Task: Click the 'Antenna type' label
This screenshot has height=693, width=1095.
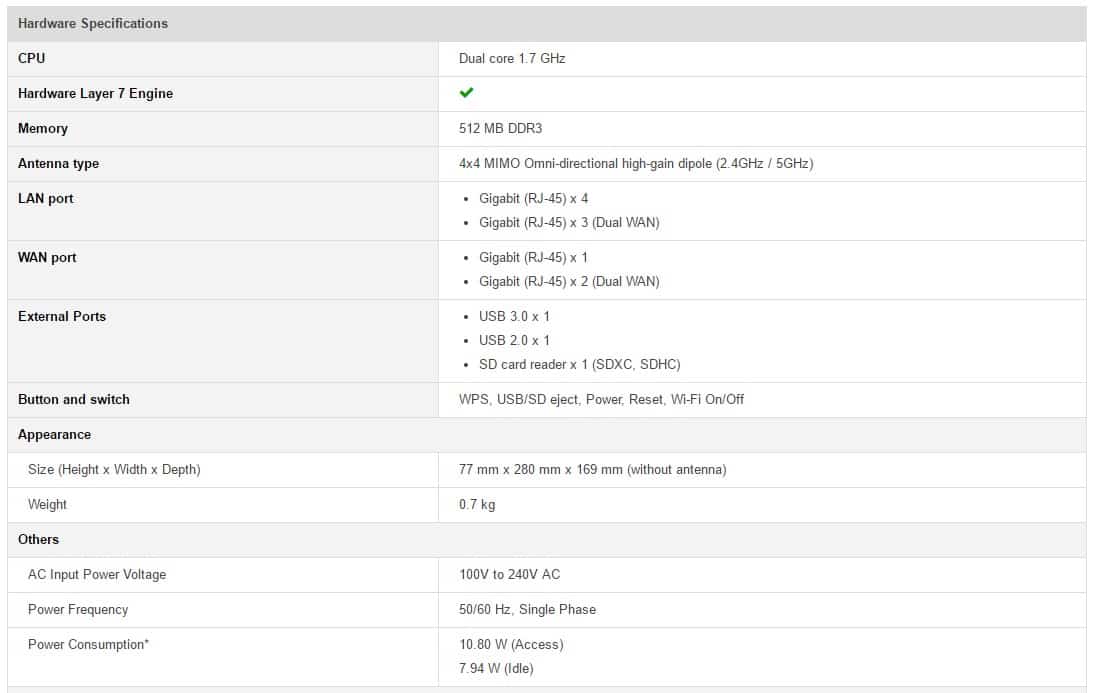Action: pos(59,163)
